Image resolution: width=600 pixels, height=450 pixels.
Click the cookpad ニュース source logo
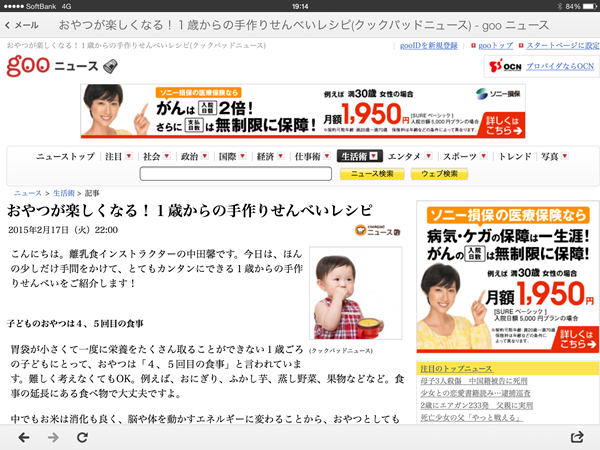pyautogui.click(x=377, y=230)
